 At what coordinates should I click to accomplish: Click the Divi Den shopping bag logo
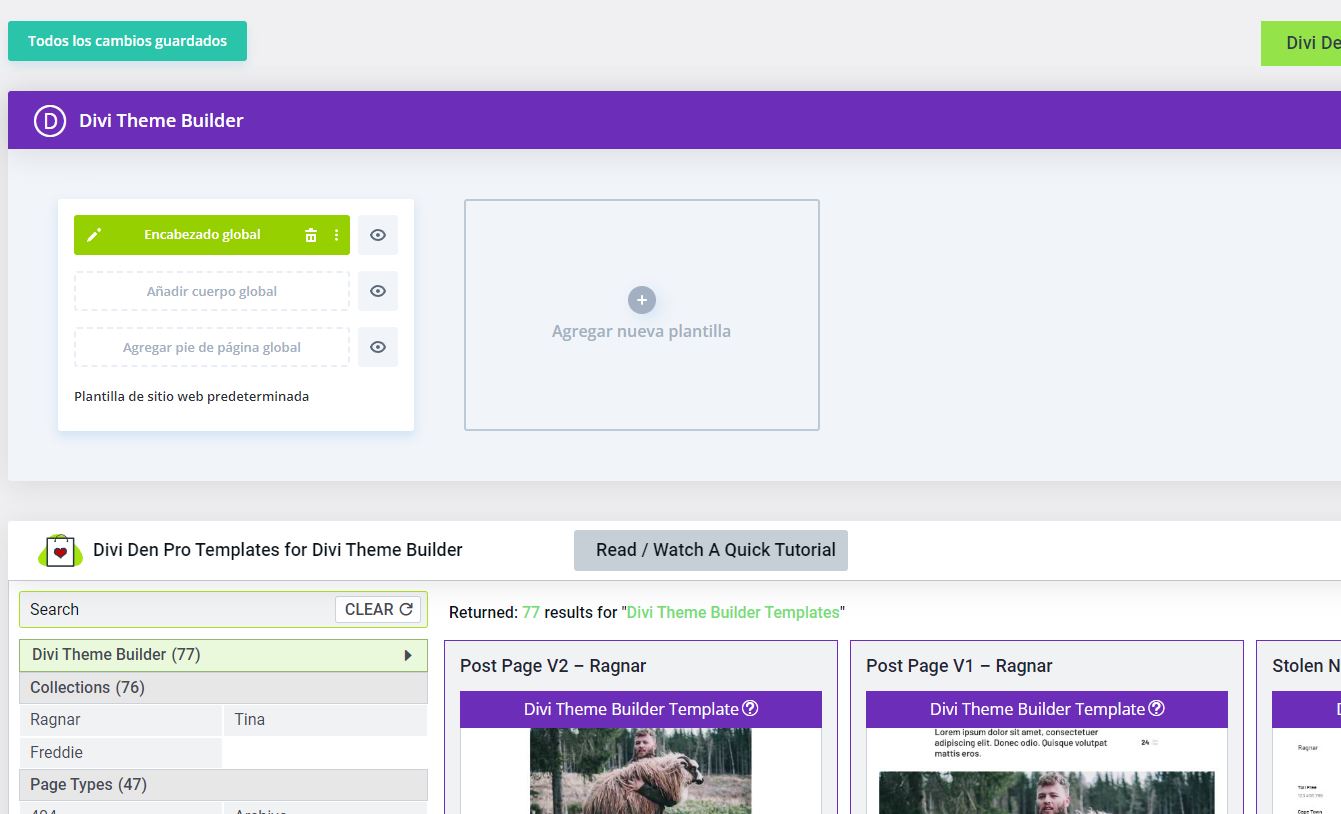61,550
